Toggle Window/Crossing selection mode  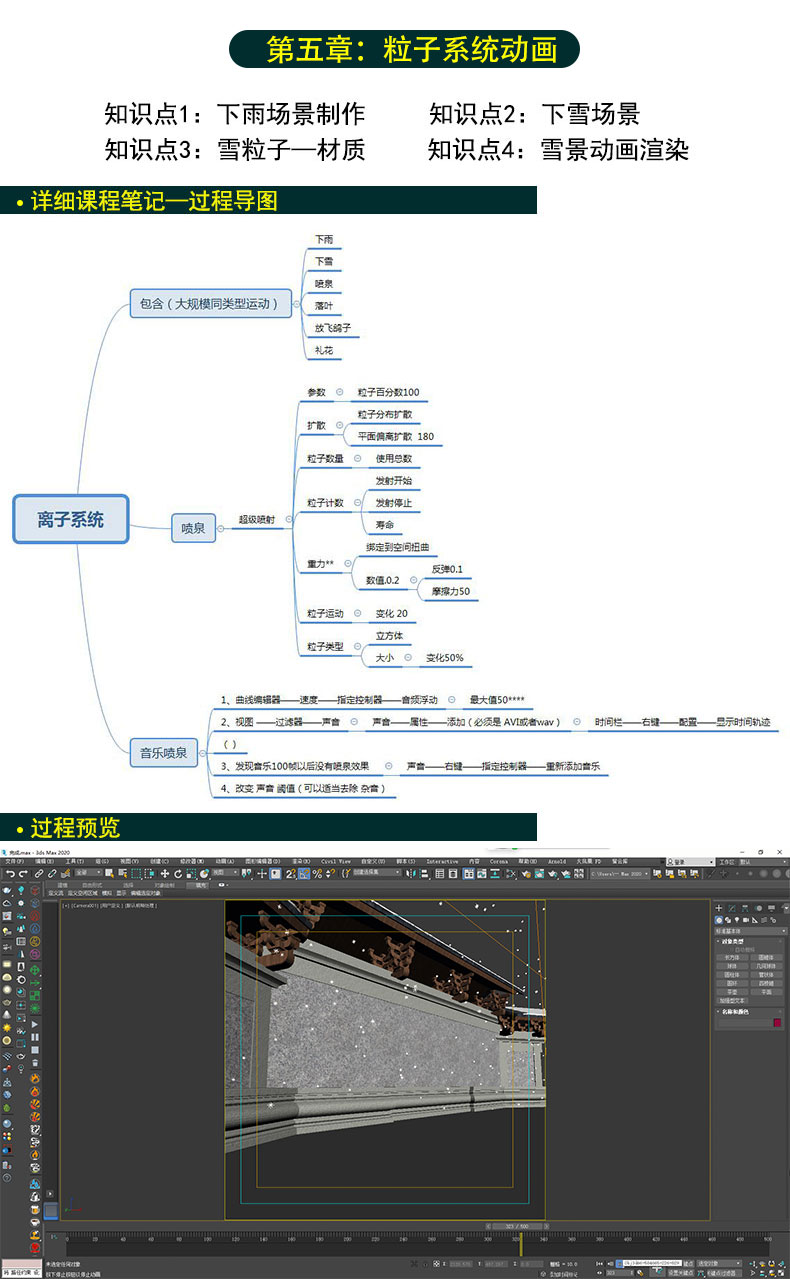[149, 873]
